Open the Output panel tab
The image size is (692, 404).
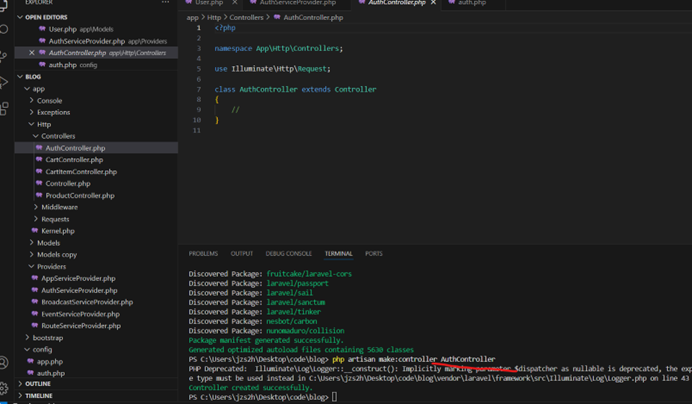click(241, 253)
